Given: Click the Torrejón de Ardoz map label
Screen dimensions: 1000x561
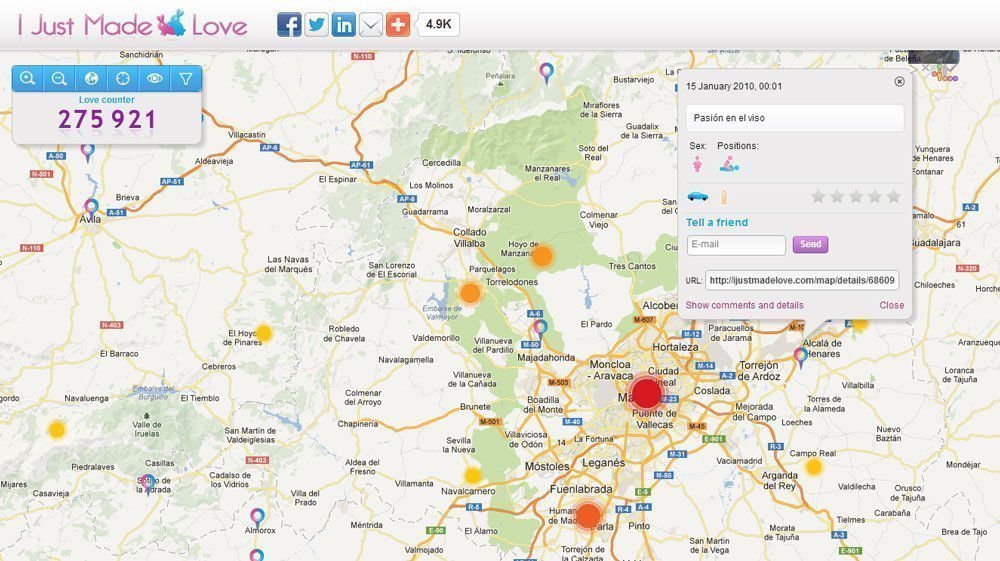Looking at the screenshot, I should [x=759, y=370].
